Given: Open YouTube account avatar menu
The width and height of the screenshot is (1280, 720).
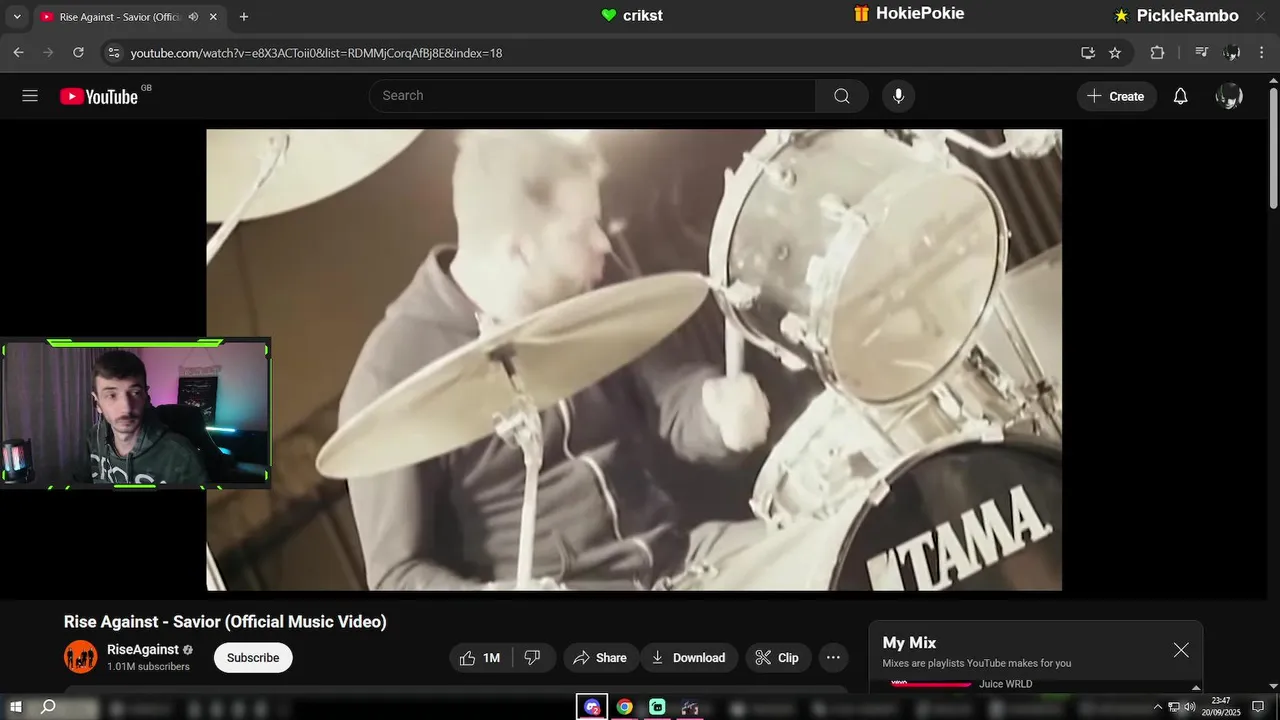Looking at the screenshot, I should [1229, 96].
